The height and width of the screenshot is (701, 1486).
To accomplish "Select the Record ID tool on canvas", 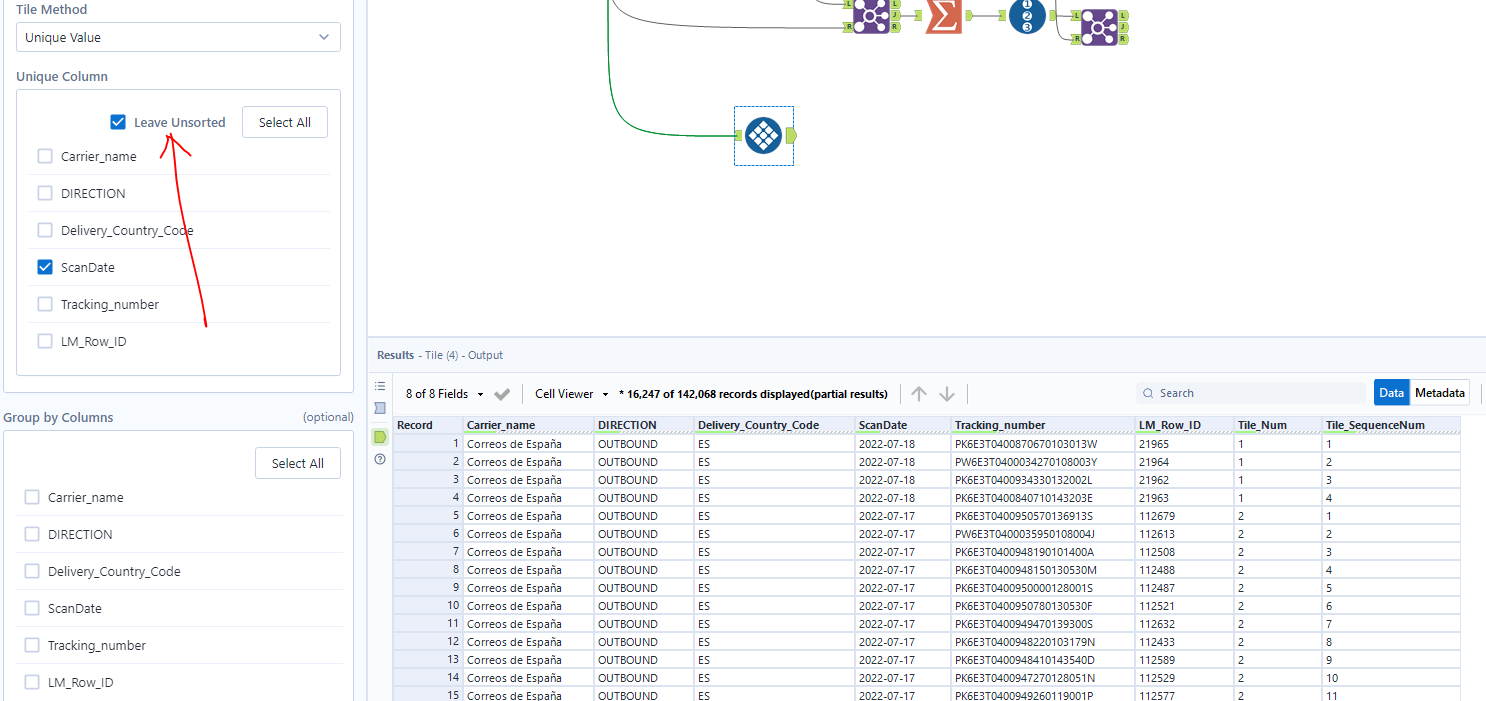I will point(1026,17).
